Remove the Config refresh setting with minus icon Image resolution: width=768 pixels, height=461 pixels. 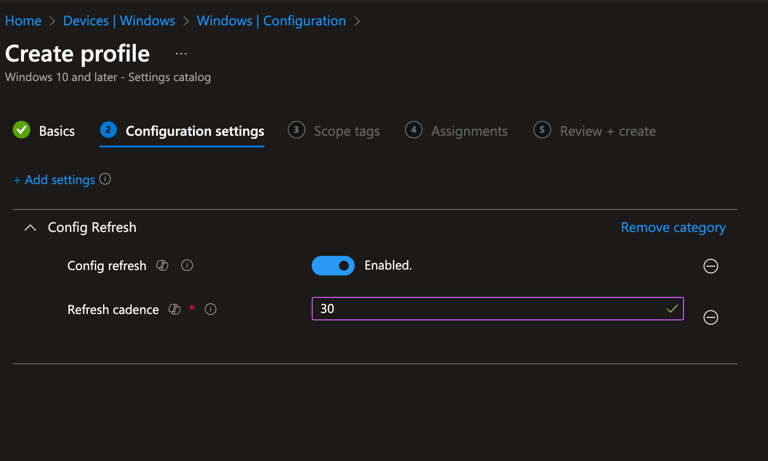tap(711, 266)
